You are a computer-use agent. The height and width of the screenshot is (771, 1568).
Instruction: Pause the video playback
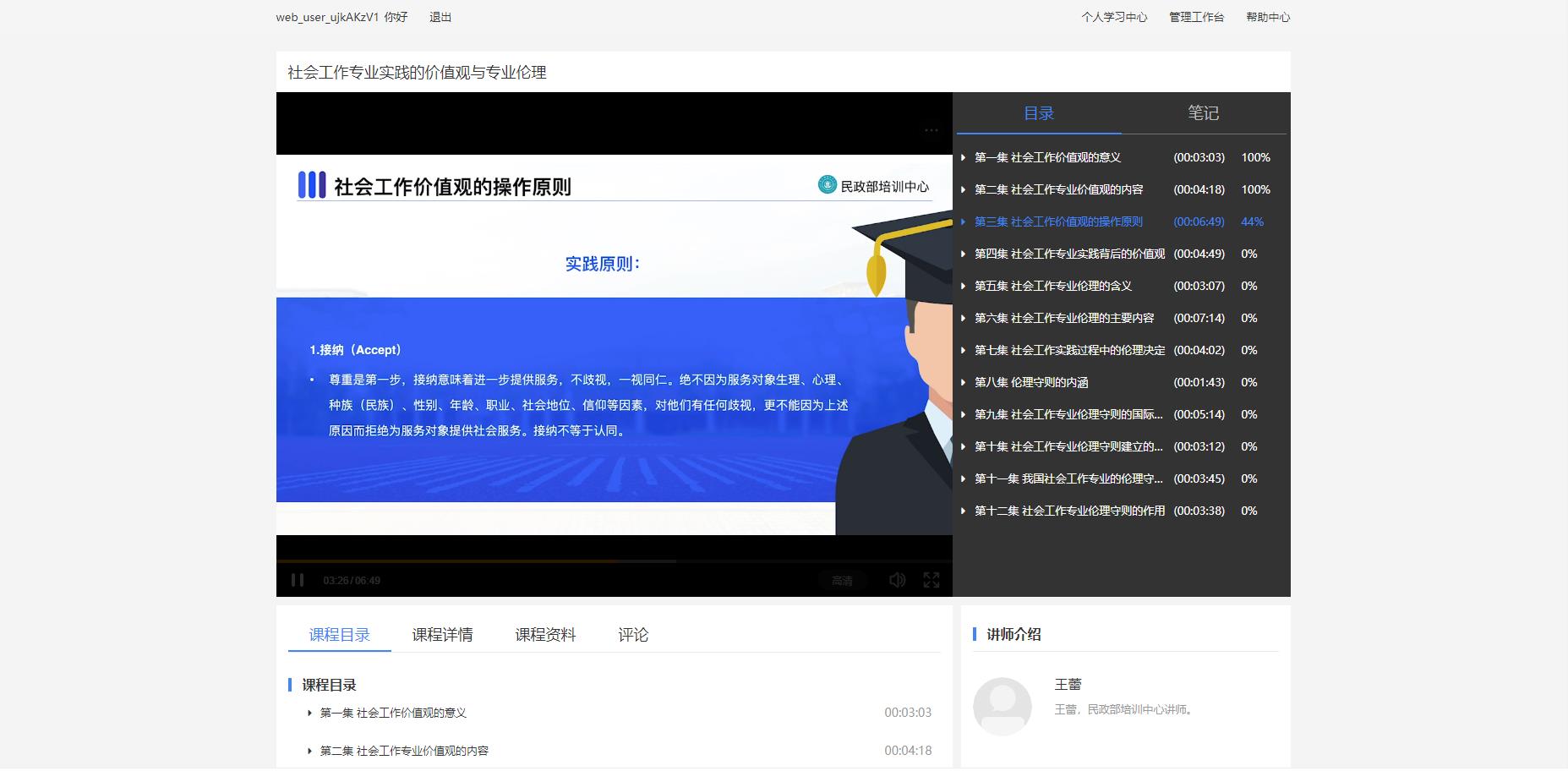tap(298, 580)
